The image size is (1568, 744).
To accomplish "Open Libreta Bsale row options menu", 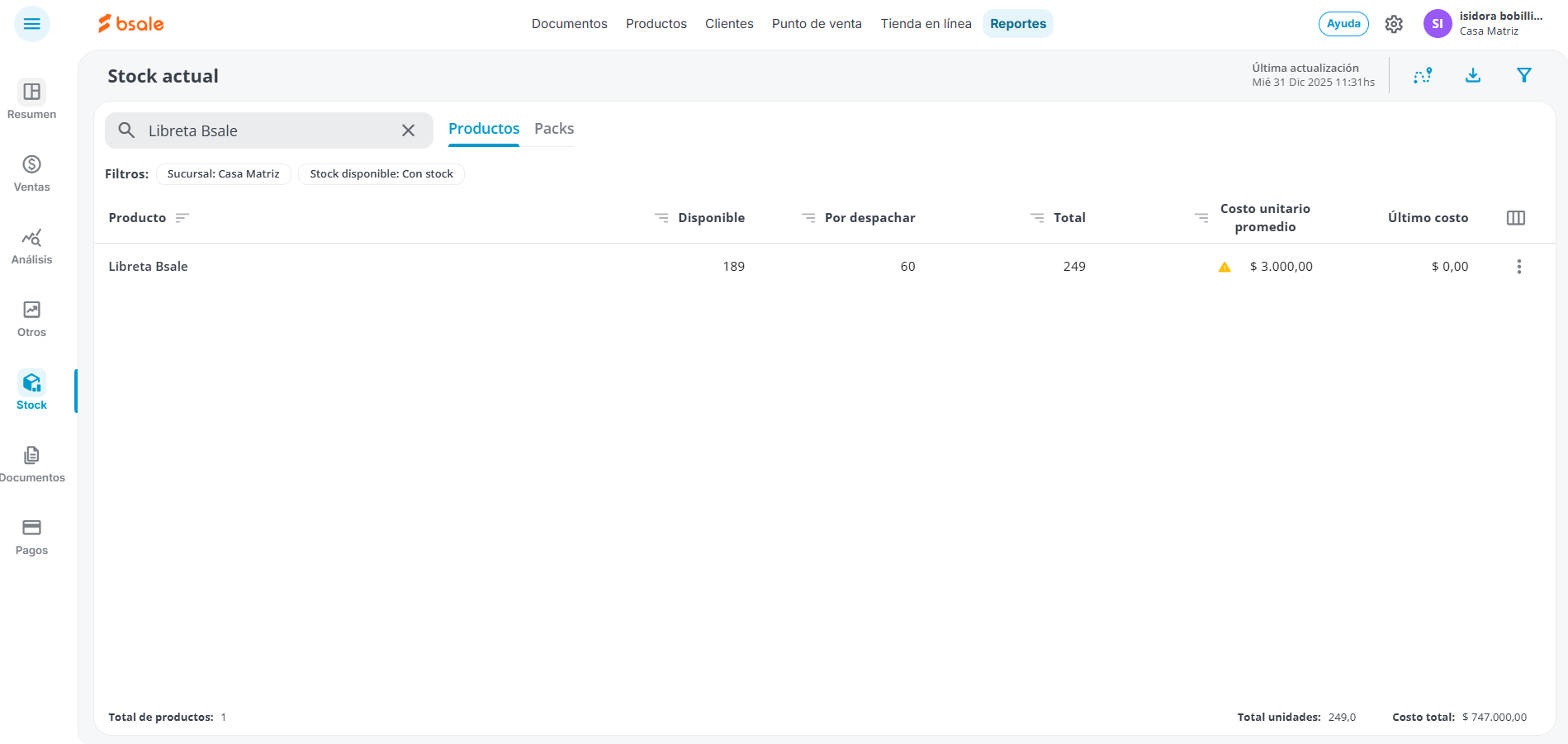I will [1519, 267].
